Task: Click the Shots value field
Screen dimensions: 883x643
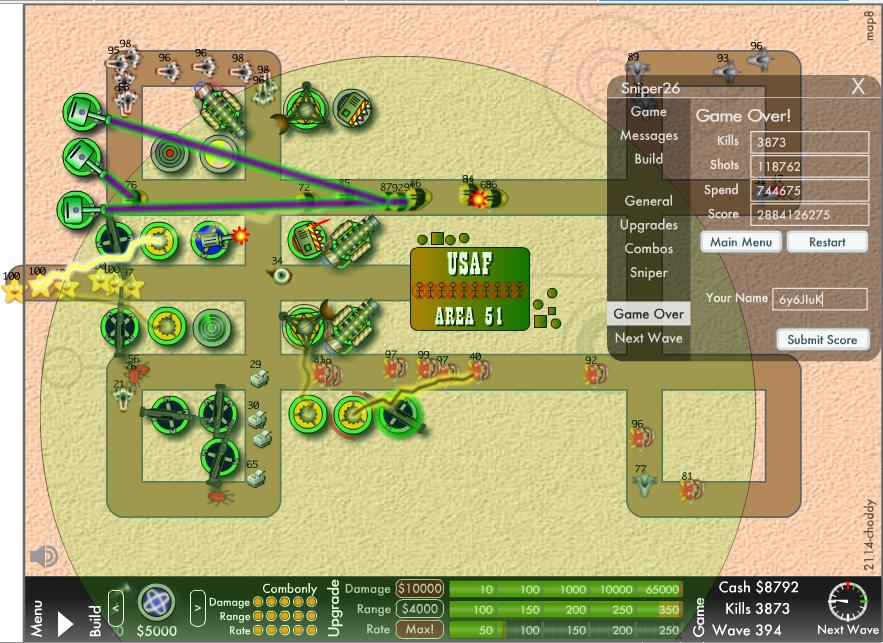Action: [809, 166]
